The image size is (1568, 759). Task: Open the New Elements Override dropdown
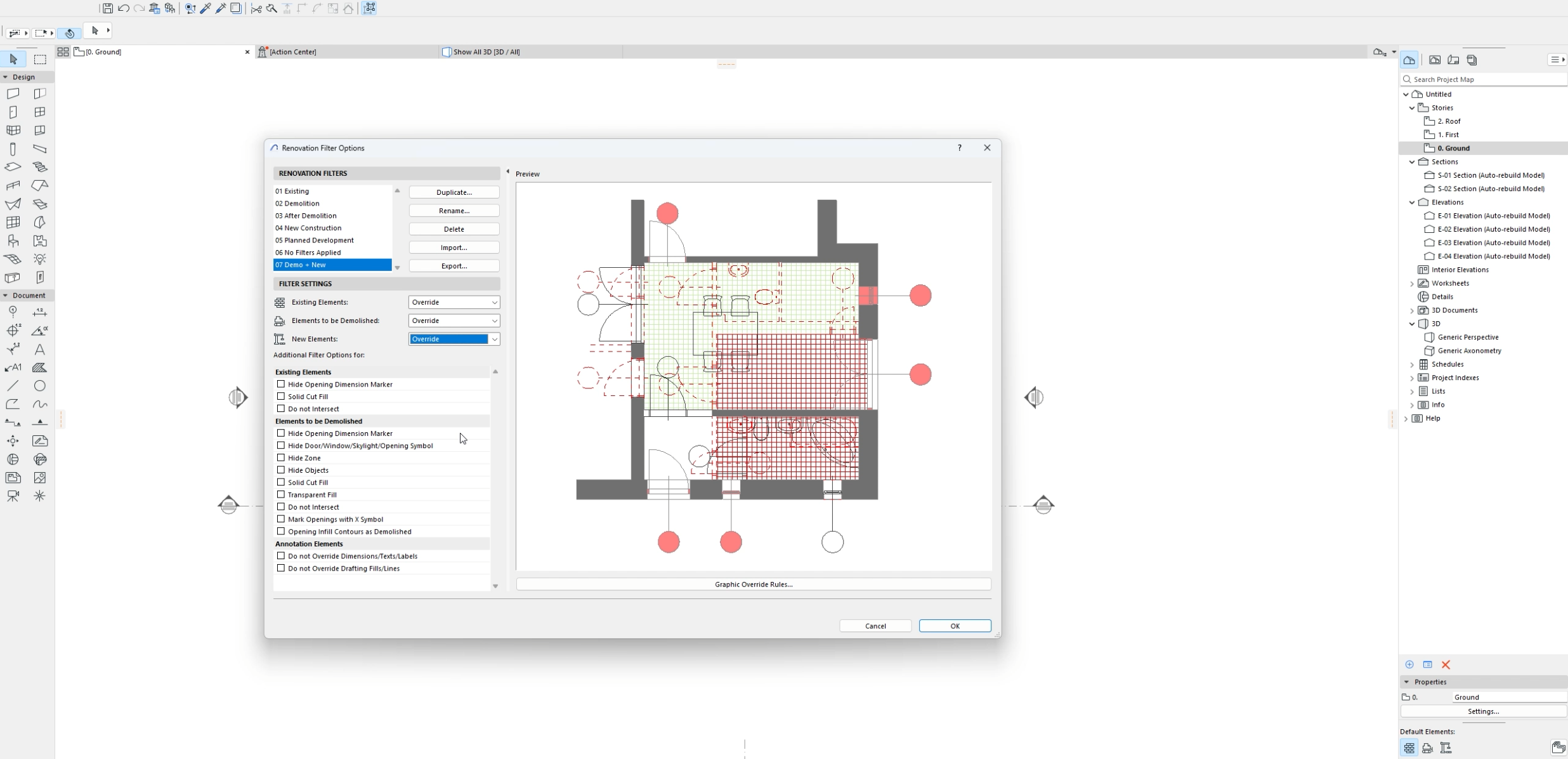pos(454,339)
